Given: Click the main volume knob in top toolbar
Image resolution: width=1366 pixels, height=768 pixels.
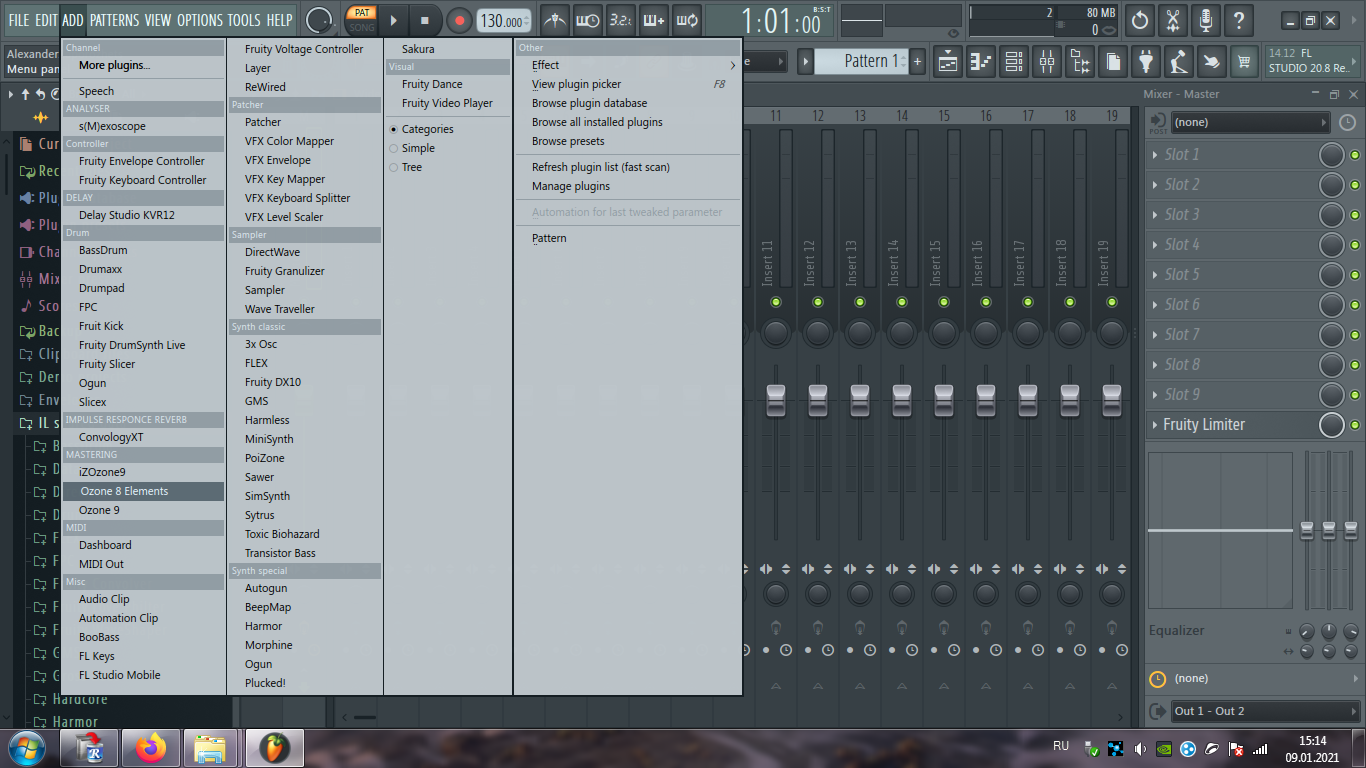Looking at the screenshot, I should tap(319, 20).
